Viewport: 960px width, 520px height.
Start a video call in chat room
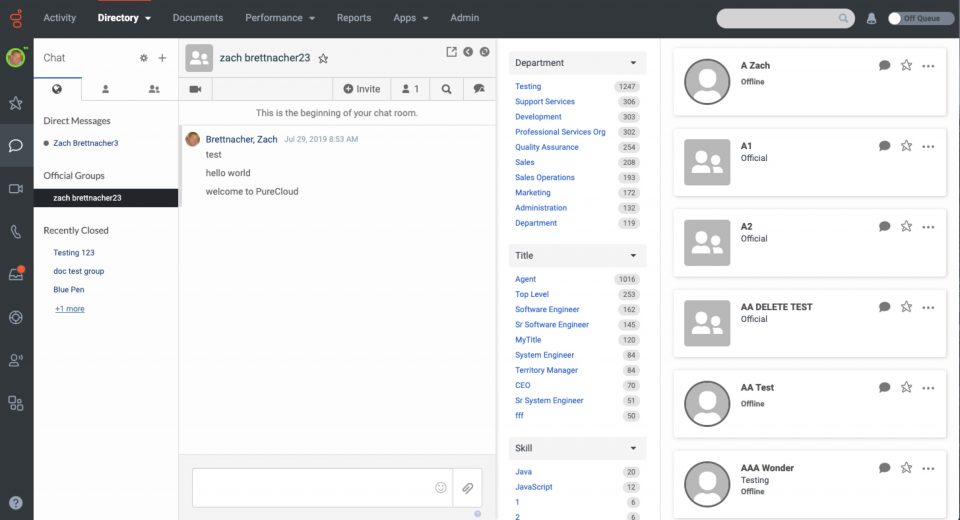tap(195, 89)
